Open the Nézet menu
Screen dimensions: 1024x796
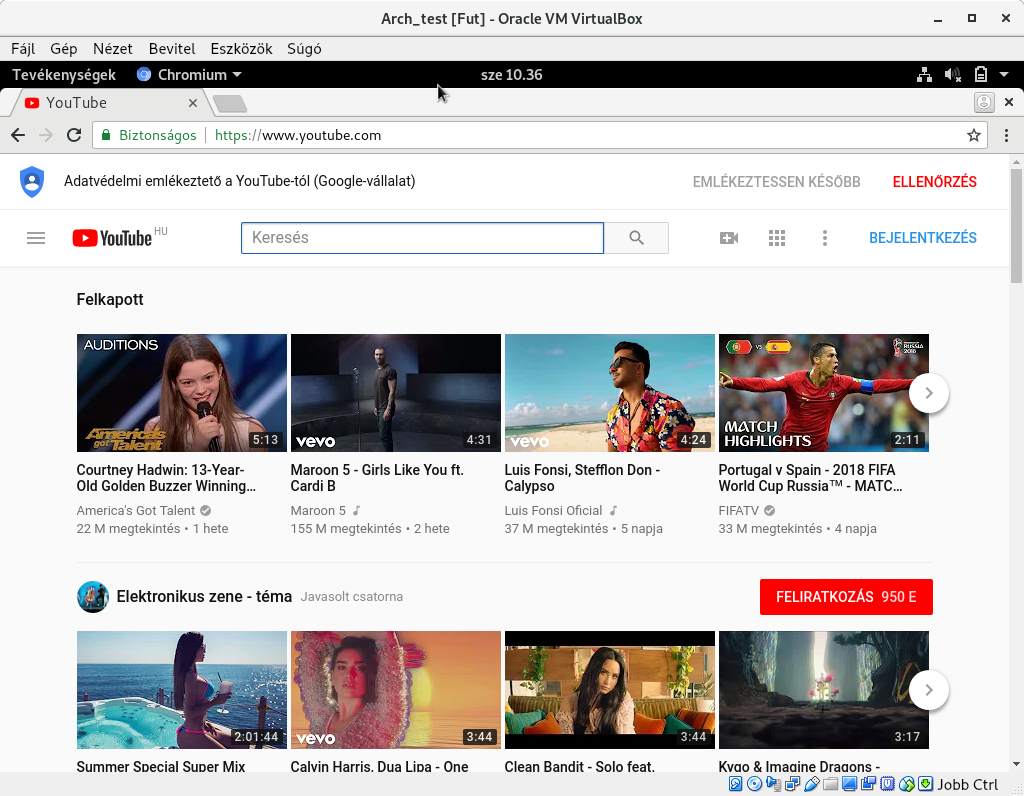(x=112, y=49)
